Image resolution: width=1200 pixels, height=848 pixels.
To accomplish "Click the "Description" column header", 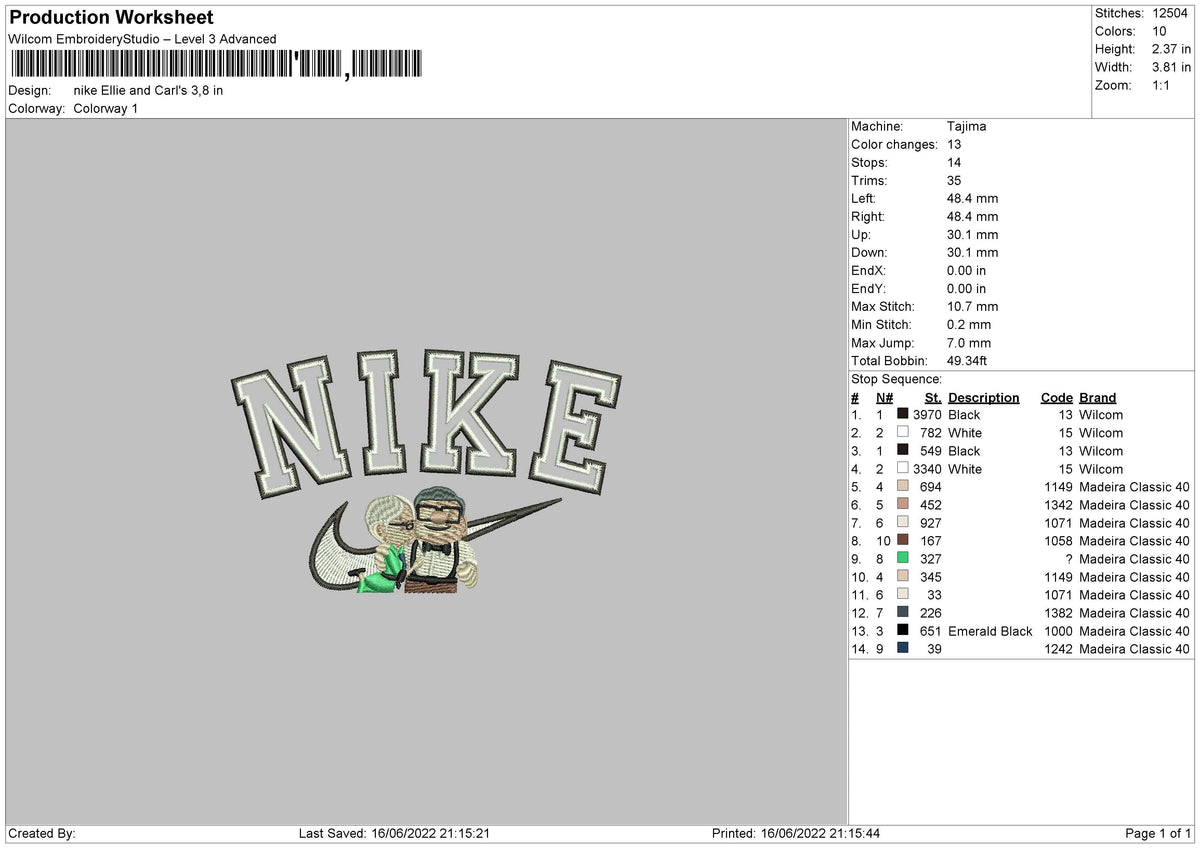I will pos(984,397).
